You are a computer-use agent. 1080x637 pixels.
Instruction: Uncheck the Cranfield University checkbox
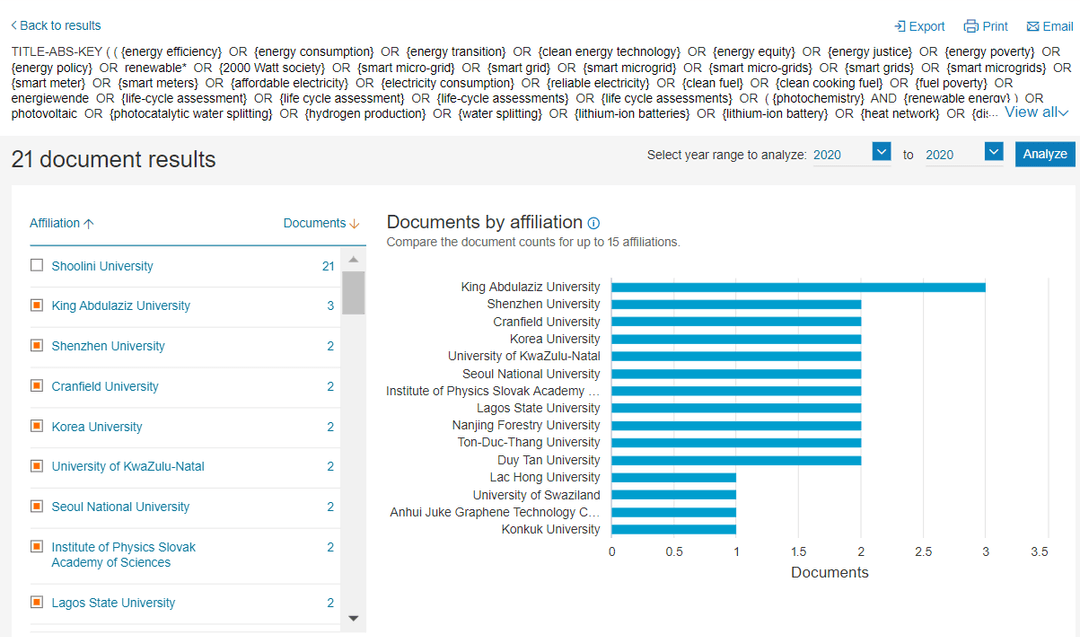click(37, 386)
